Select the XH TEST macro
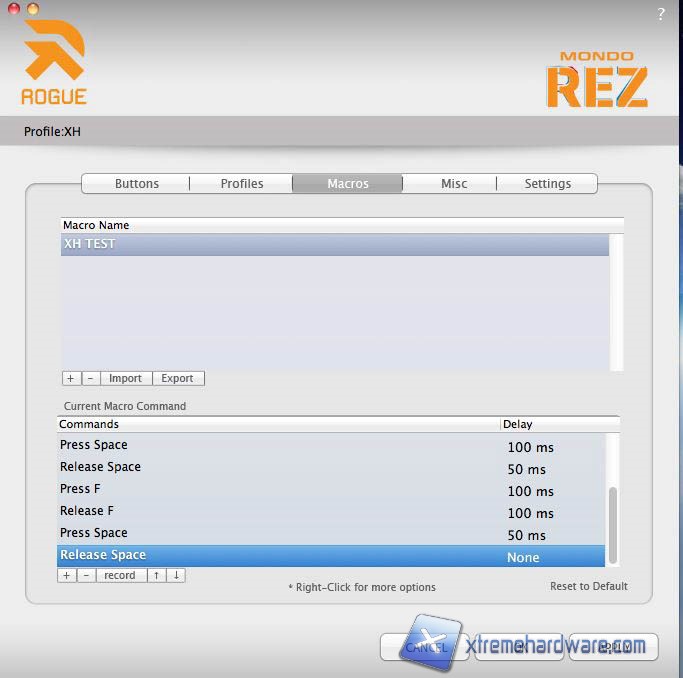 point(334,244)
